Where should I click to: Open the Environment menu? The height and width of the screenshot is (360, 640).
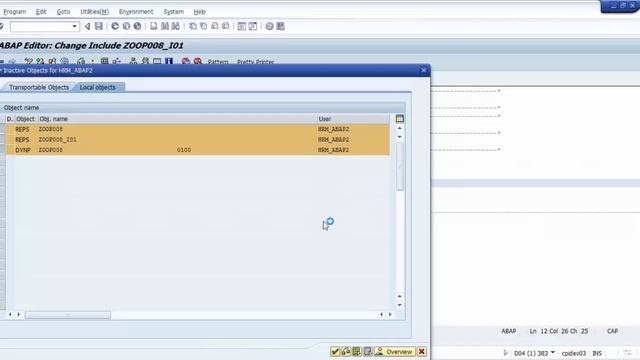click(x=136, y=12)
